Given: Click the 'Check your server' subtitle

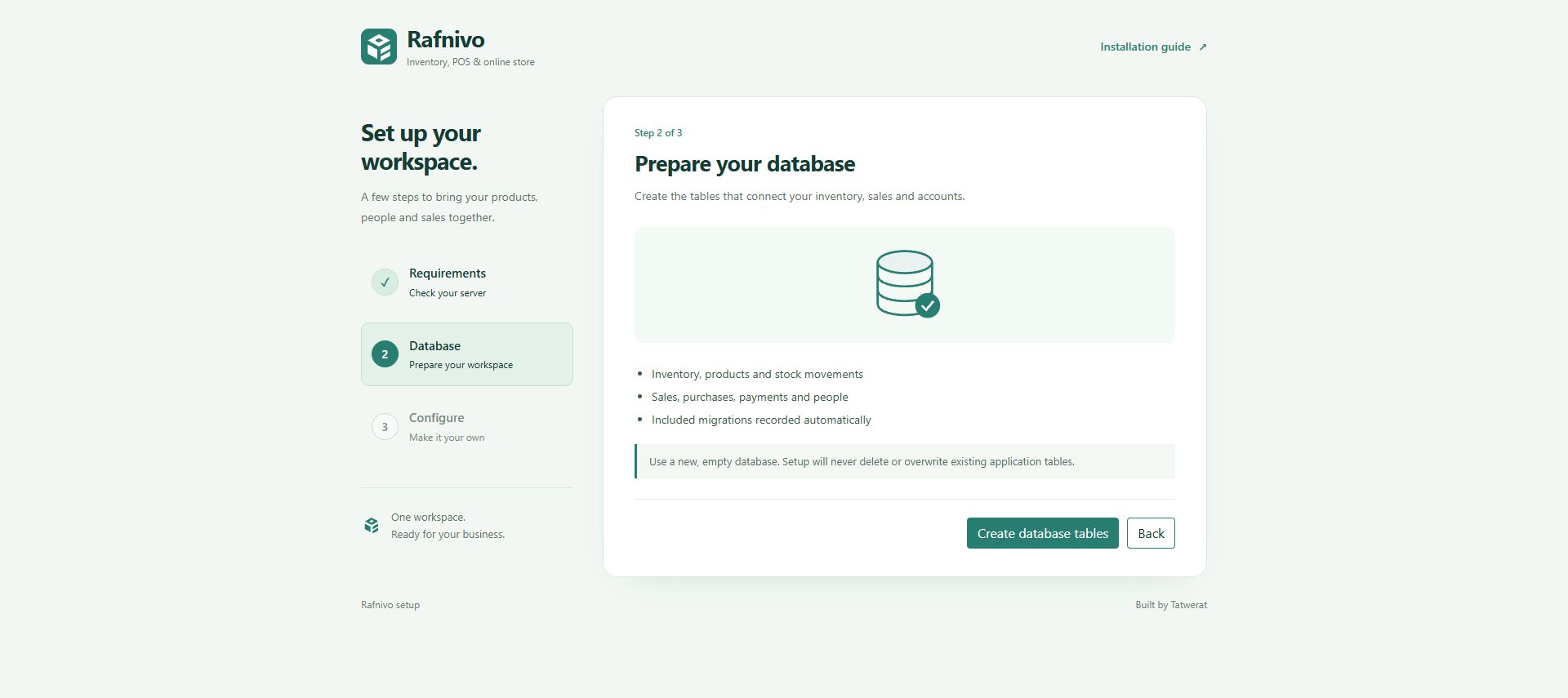Looking at the screenshot, I should click(x=448, y=293).
